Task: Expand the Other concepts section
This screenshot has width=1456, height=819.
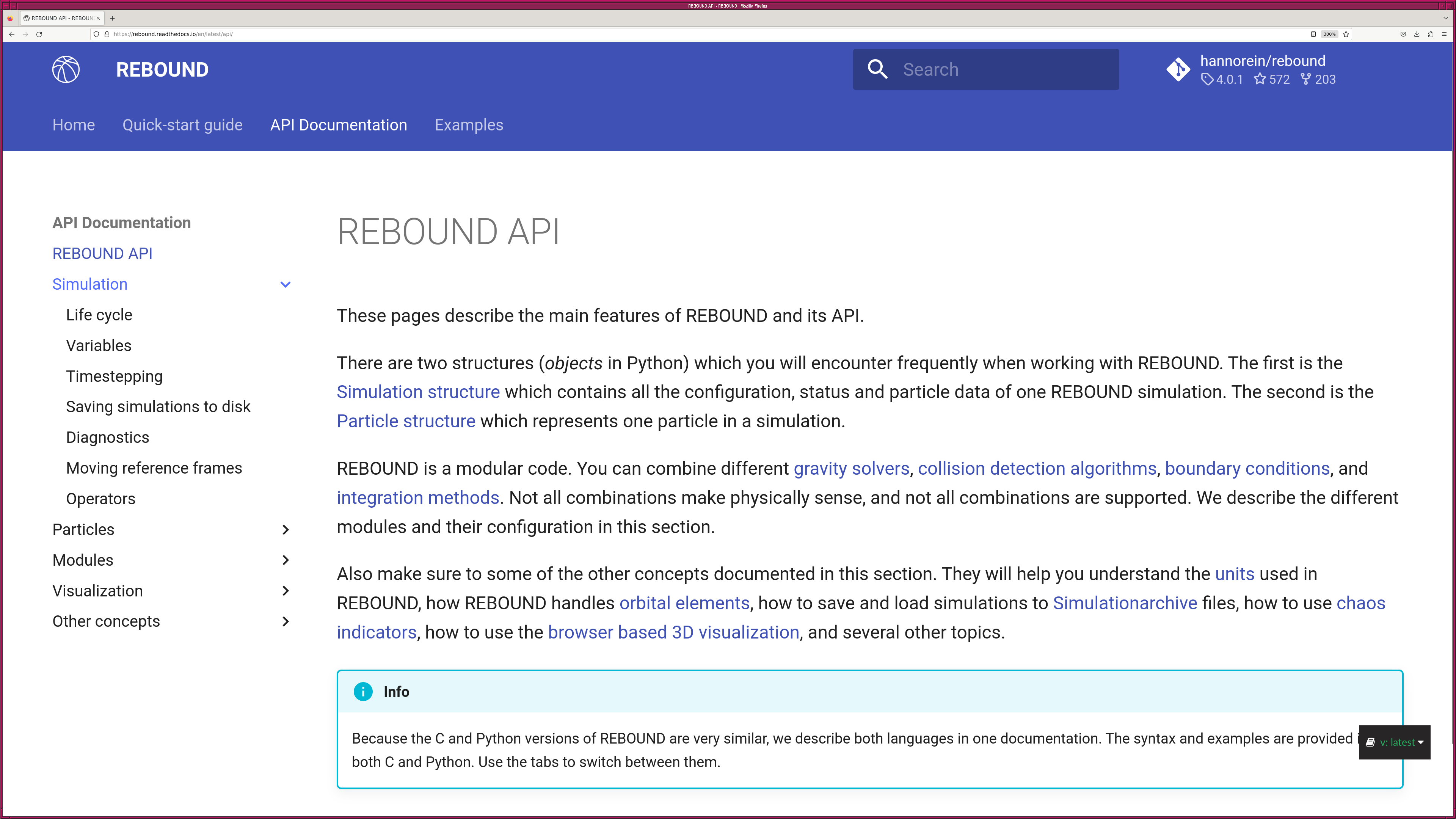Action: pos(286,622)
